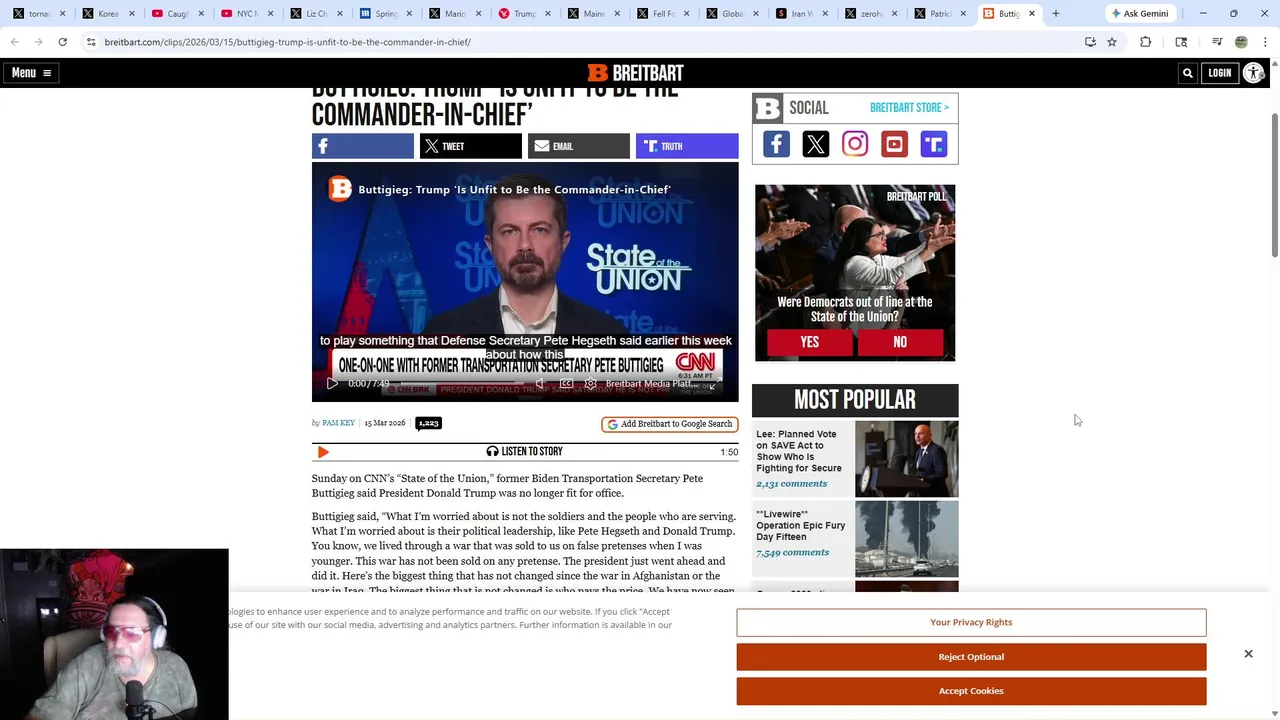Open the 1,223 comments bubble
1280x720 pixels.
[x=428, y=423]
